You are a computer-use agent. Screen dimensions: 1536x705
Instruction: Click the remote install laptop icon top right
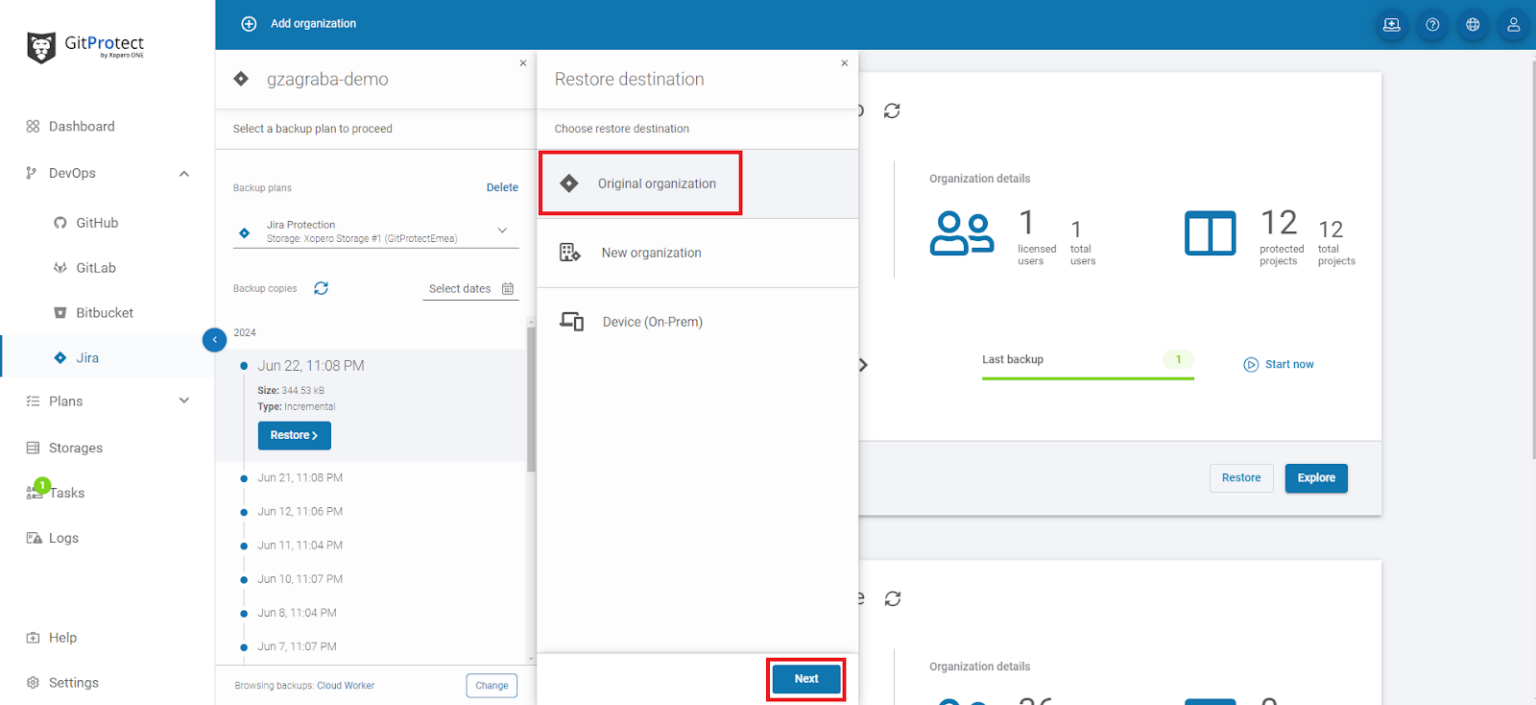[x=1391, y=24]
